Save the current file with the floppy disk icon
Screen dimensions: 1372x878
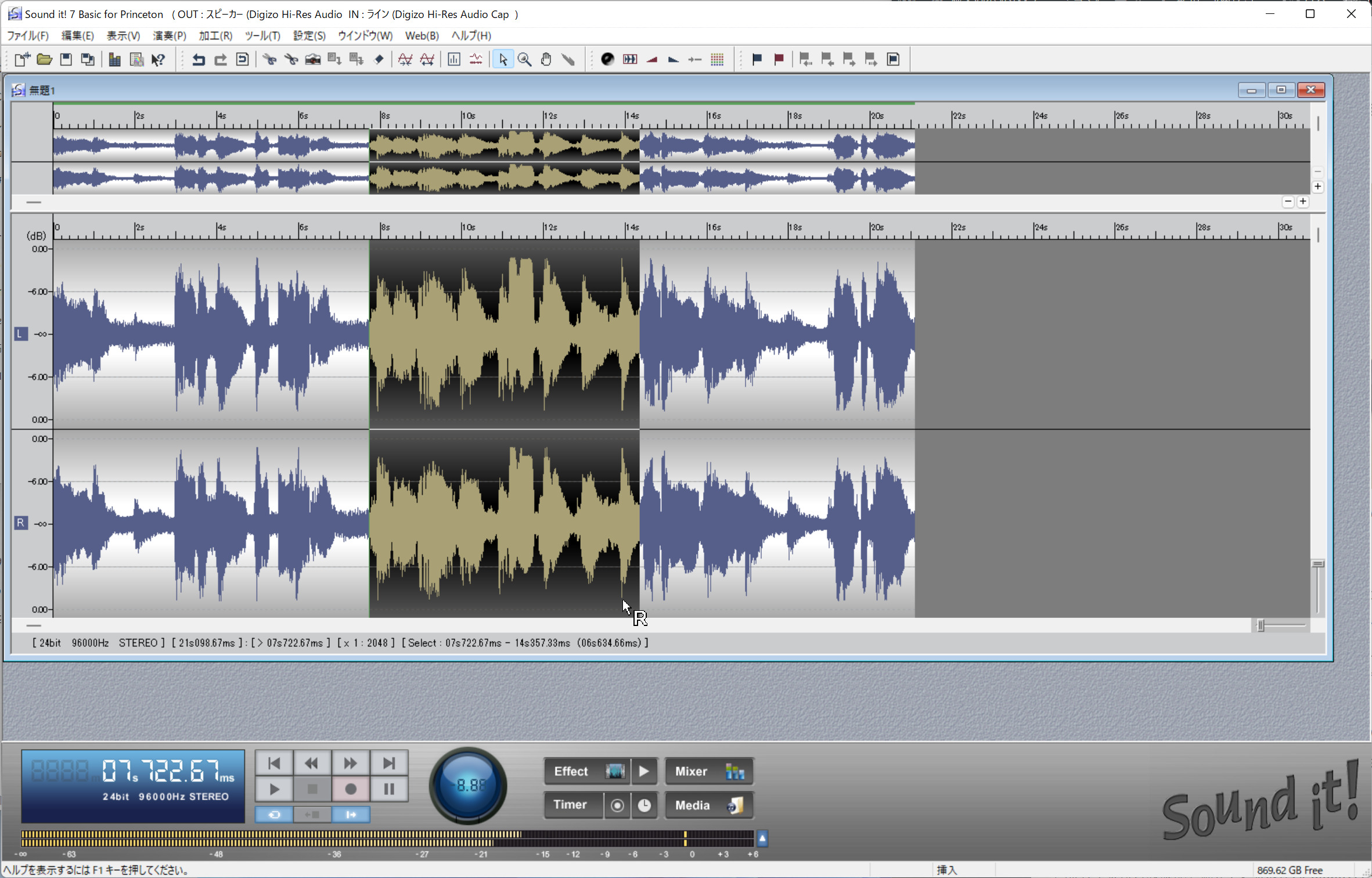[x=66, y=59]
